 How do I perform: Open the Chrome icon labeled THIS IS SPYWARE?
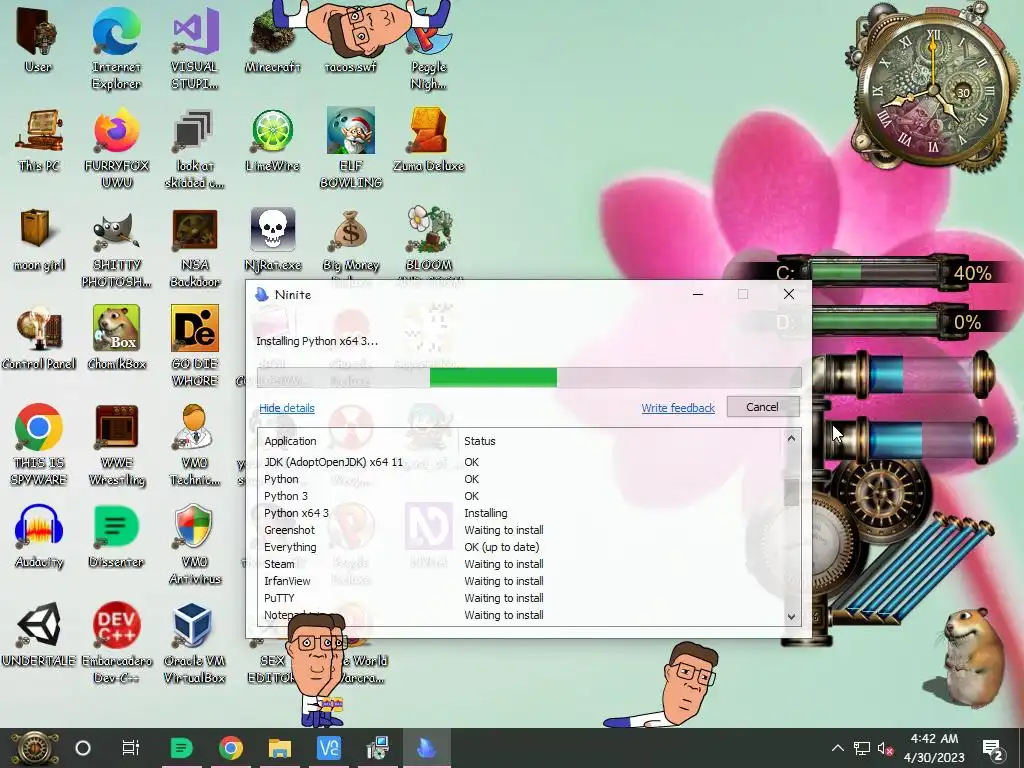[x=39, y=444]
